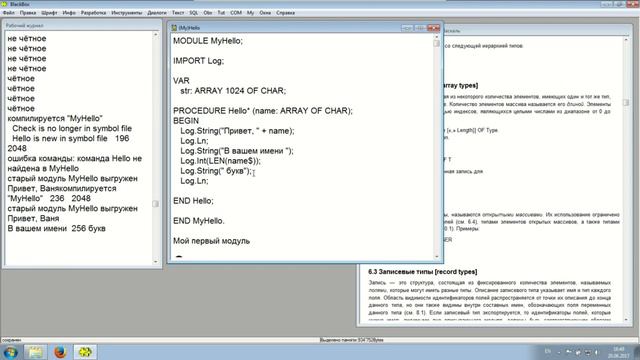Screen dimensions: 640x360
Task: Click the 'END MyHello.' line
Action: click(199, 221)
